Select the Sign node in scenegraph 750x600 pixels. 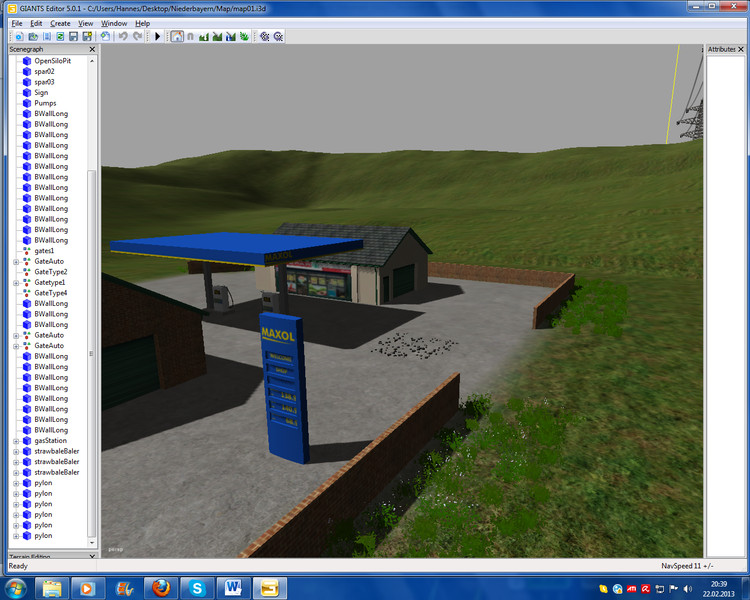click(x=41, y=92)
